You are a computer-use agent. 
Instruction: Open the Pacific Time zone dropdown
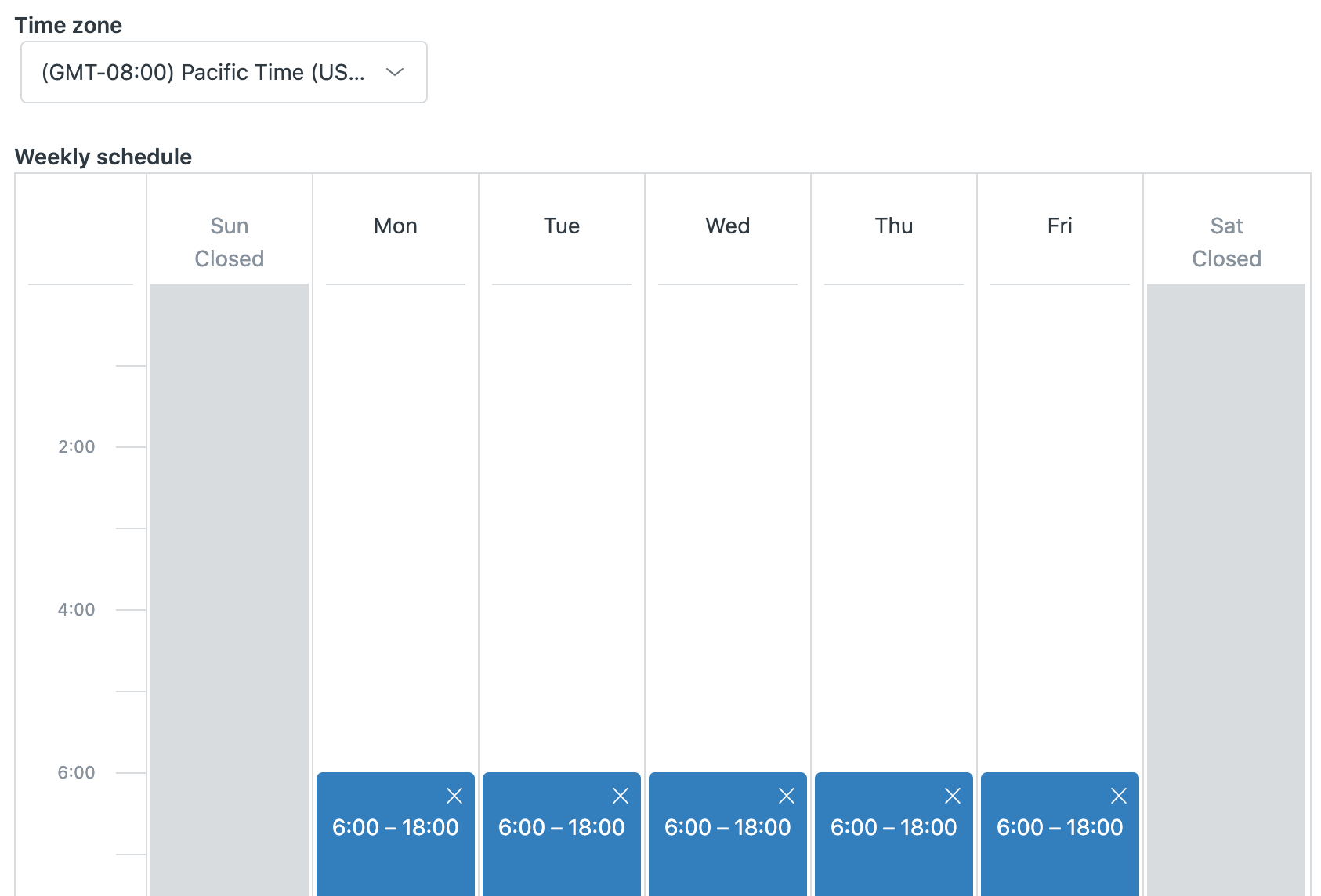tap(223, 72)
